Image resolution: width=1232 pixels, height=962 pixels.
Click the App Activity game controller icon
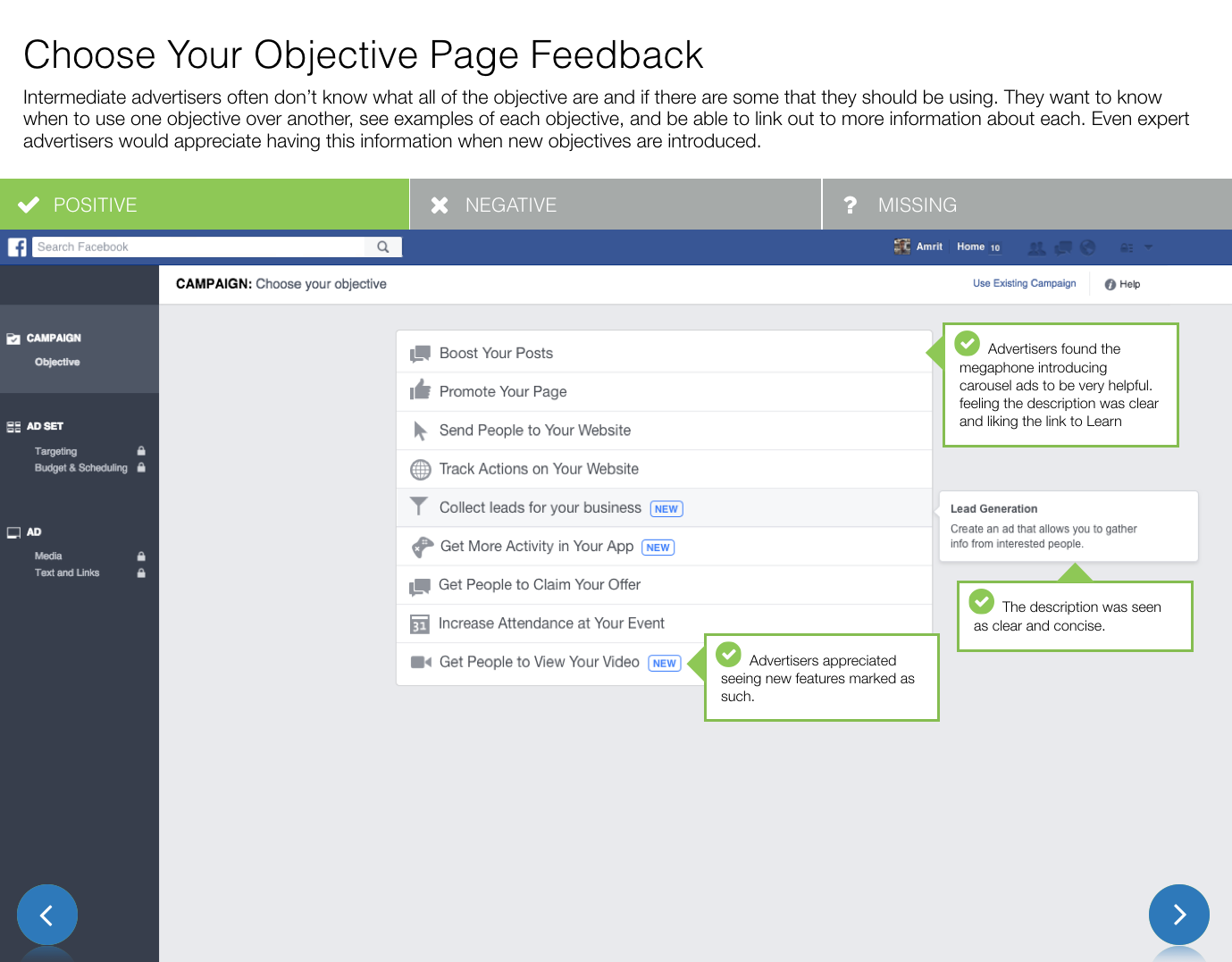[x=422, y=547]
